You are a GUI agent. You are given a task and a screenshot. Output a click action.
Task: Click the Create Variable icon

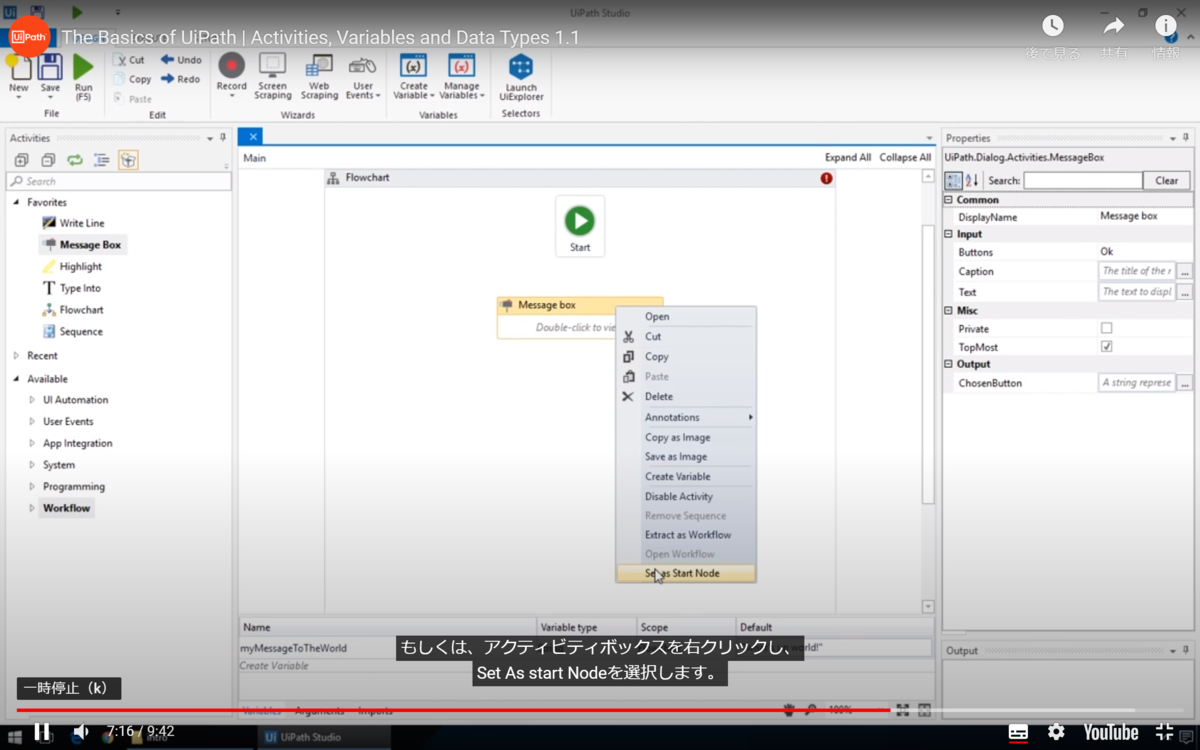click(413, 67)
